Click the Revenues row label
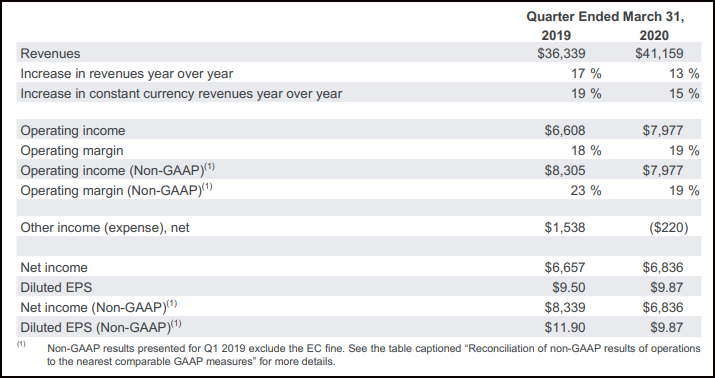 (50, 53)
